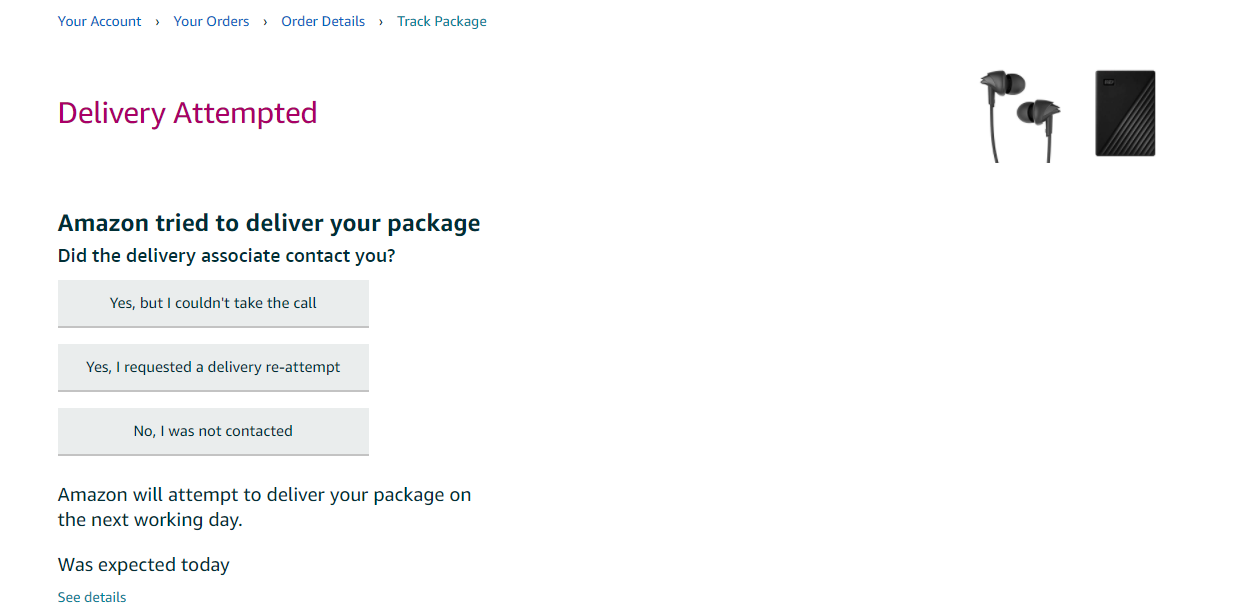1239x613 pixels.
Task: Click "Amazon tried to deliver your package" heading
Action: (269, 223)
